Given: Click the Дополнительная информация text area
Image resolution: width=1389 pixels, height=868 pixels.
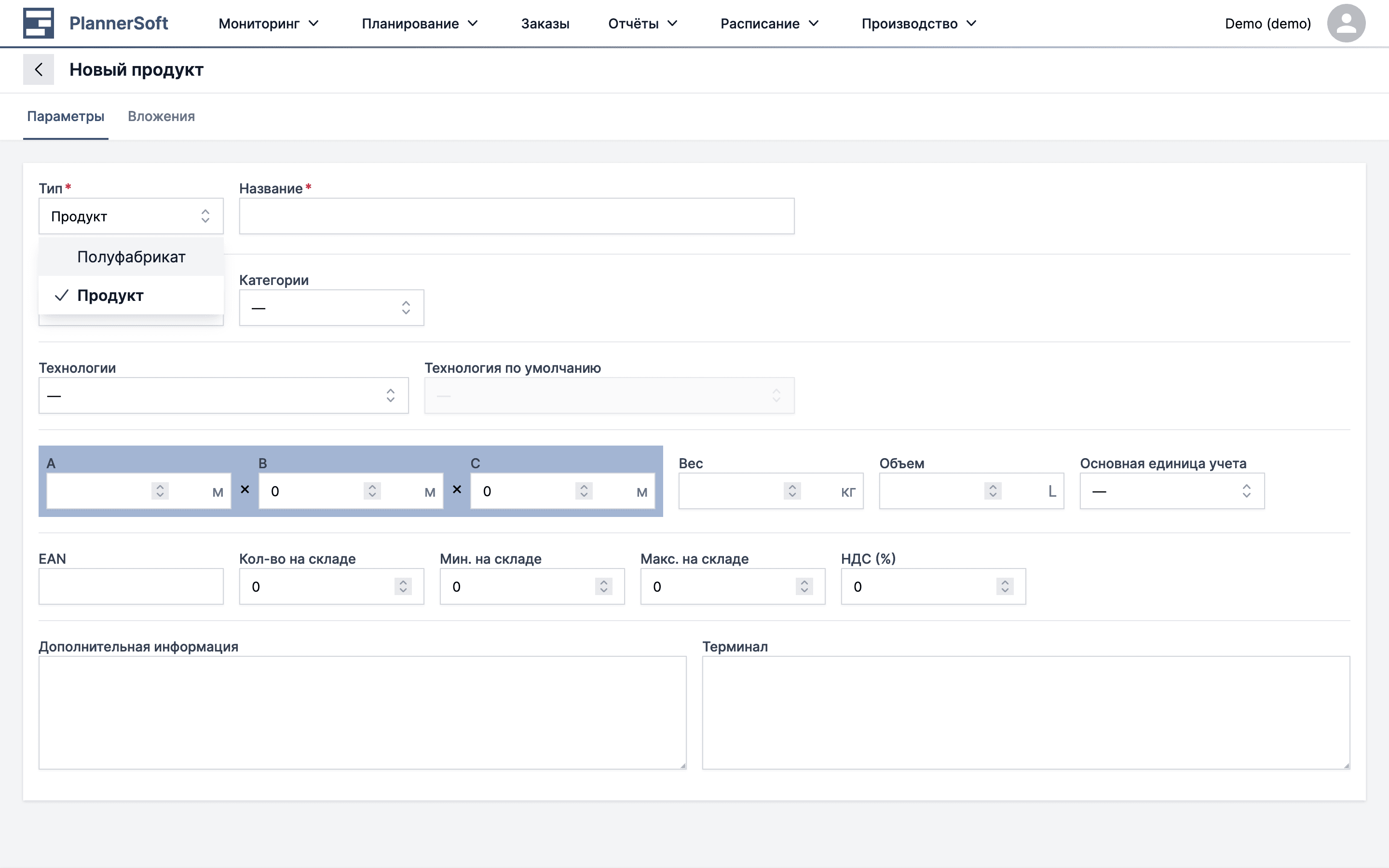Looking at the screenshot, I should click(362, 712).
